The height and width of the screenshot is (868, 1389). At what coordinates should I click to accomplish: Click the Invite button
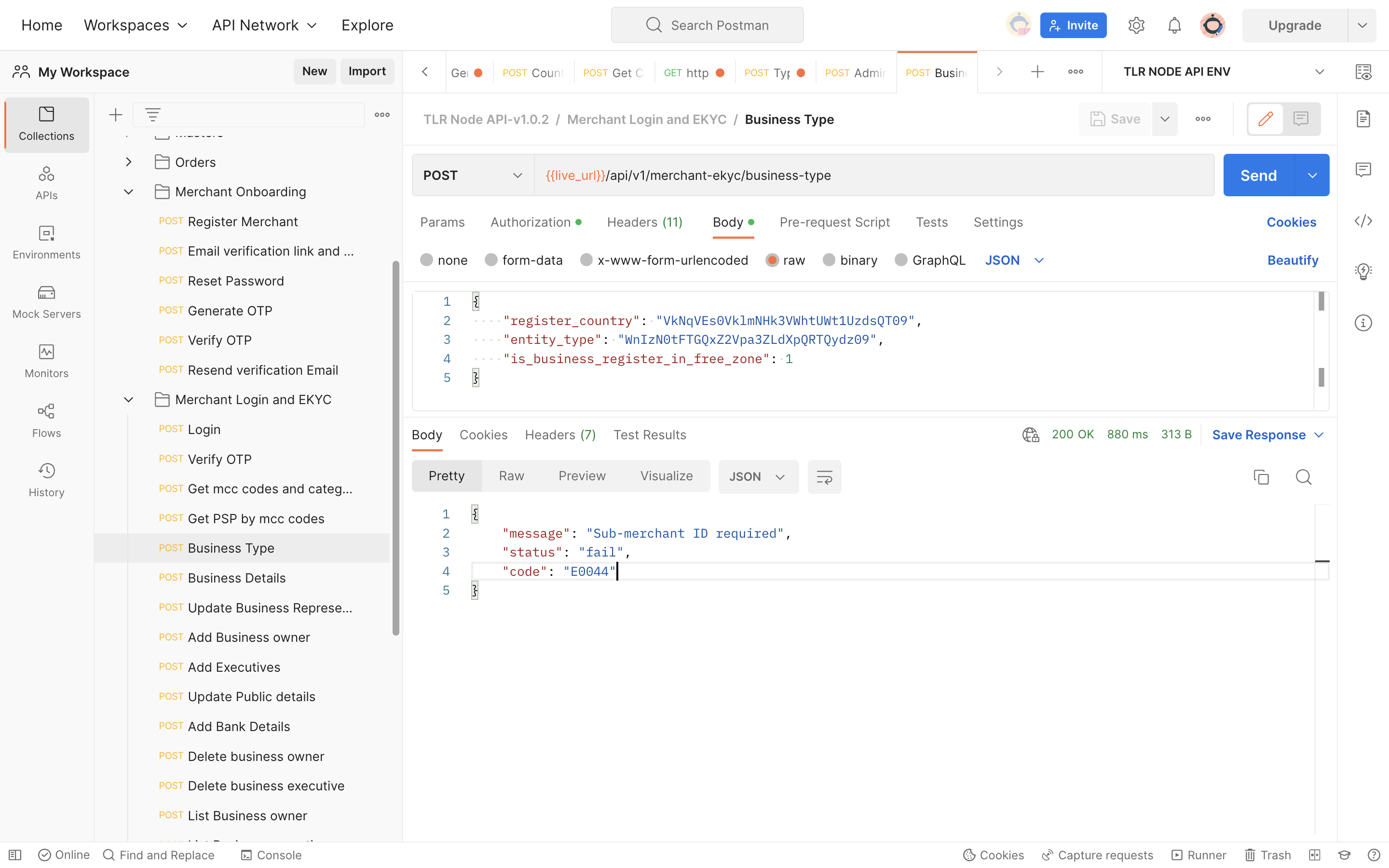pos(1073,25)
